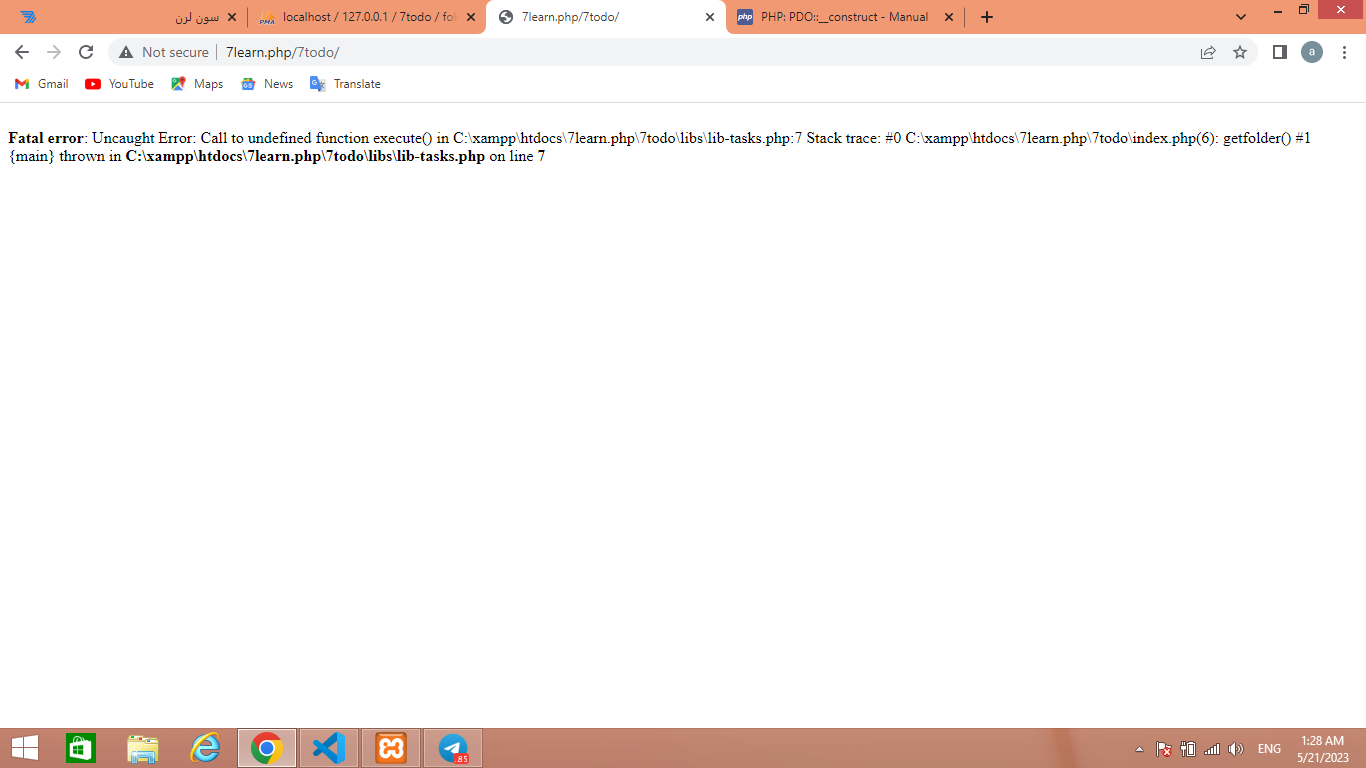Open a new browser tab
This screenshot has width=1366, height=768.
click(987, 17)
